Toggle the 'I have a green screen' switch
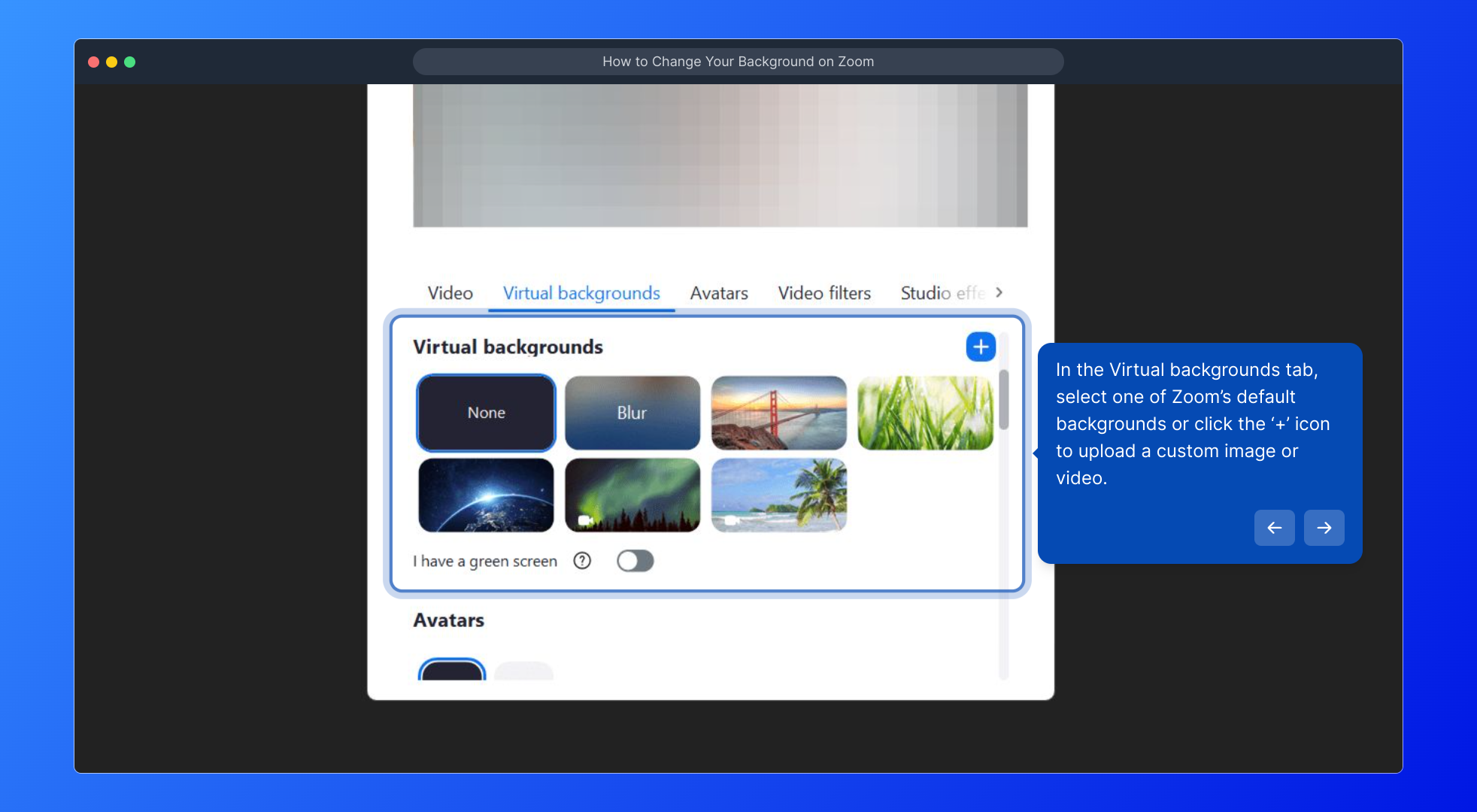The height and width of the screenshot is (812, 1477). tap(635, 561)
